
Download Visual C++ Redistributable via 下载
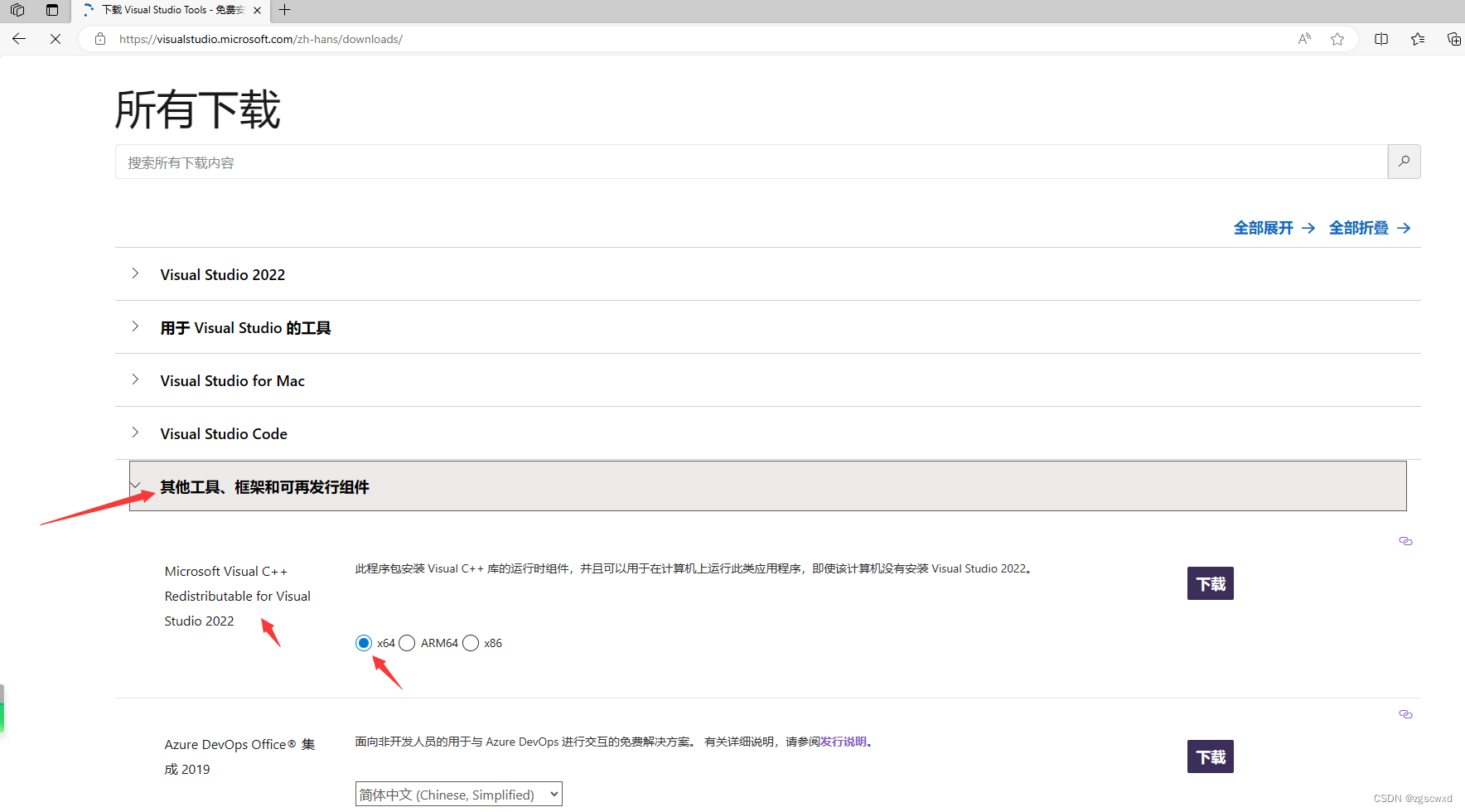pyautogui.click(x=1210, y=583)
